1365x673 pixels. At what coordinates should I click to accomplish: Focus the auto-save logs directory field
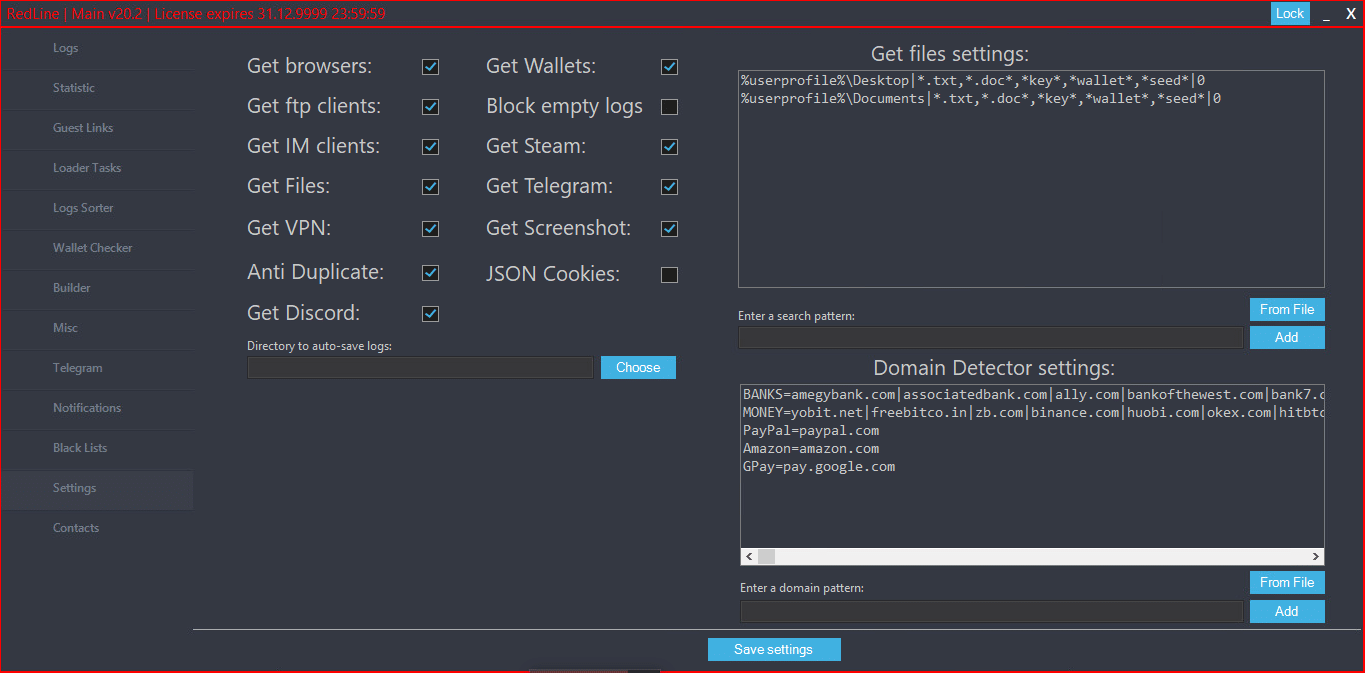pos(420,368)
